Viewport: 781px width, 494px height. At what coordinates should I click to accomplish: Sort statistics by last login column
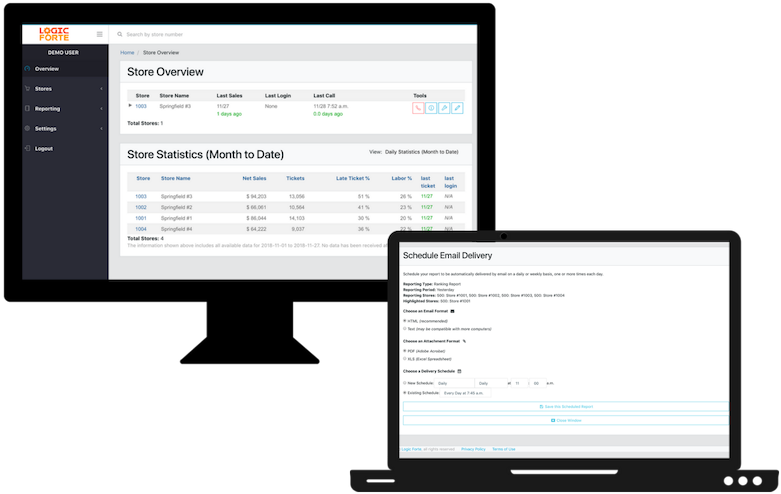pos(450,182)
